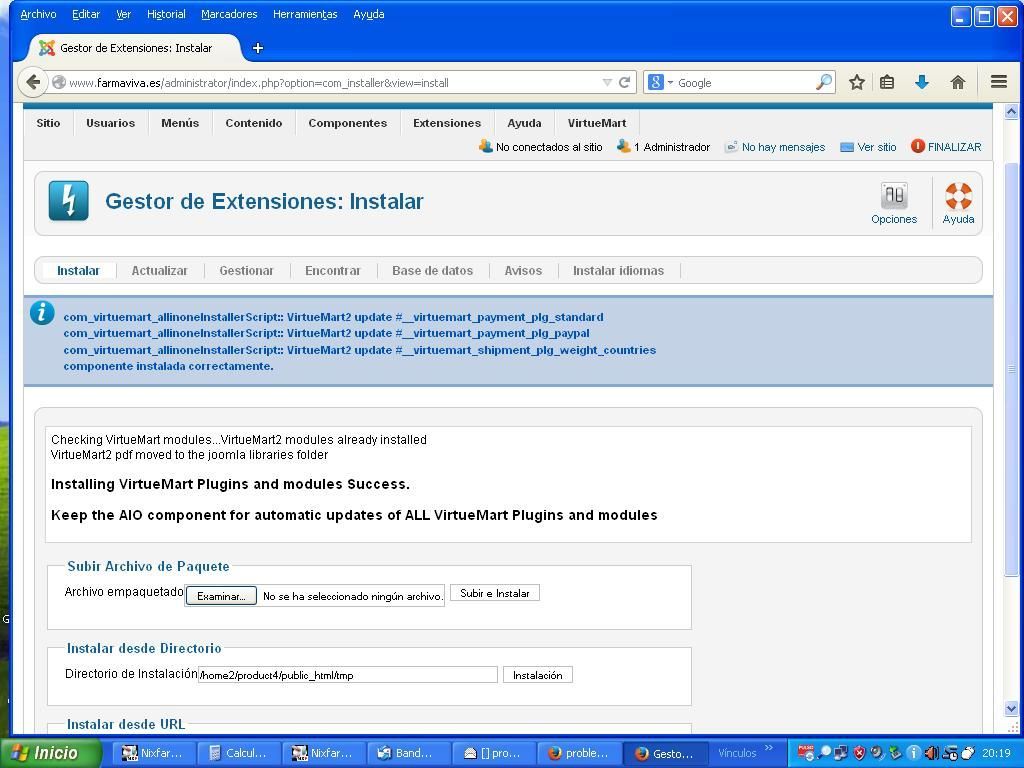The width and height of the screenshot is (1024, 768).
Task: Bookmark this page with the star icon
Action: coord(857,82)
